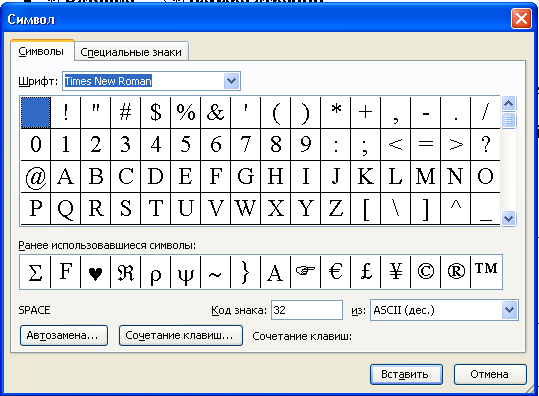
Task: Choose the equals sign symbol
Action: 425,145
